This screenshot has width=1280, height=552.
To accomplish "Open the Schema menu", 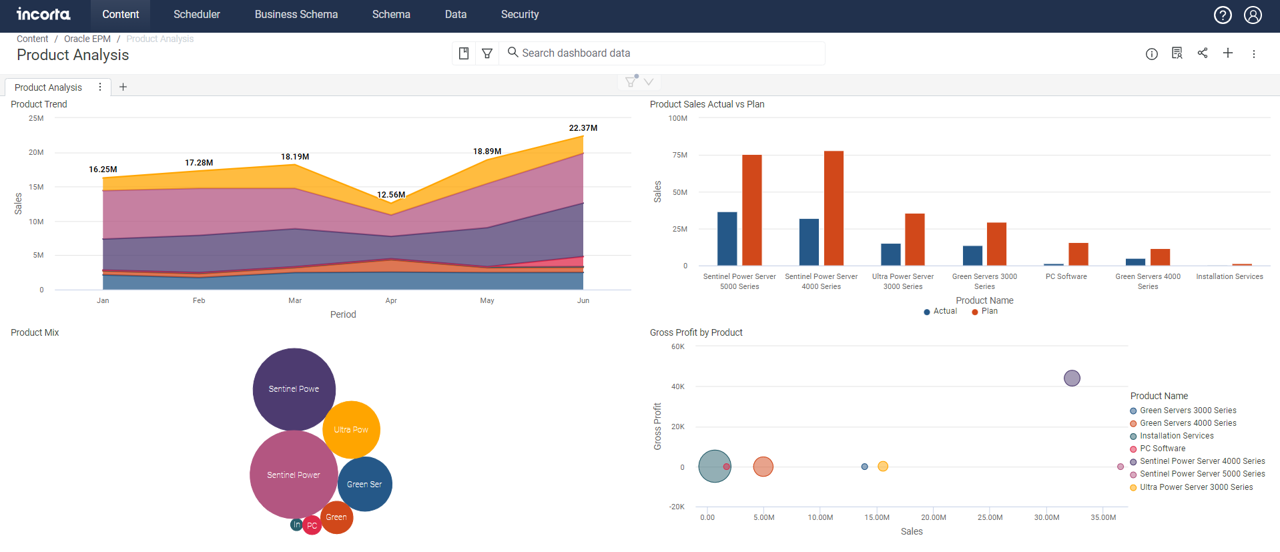I will [391, 15].
